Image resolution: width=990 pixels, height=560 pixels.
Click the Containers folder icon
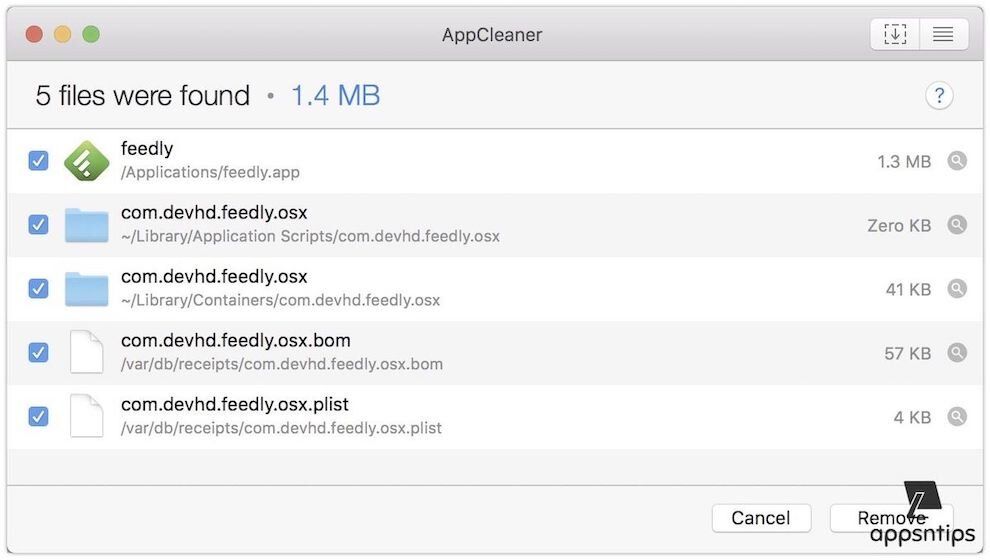pos(86,289)
